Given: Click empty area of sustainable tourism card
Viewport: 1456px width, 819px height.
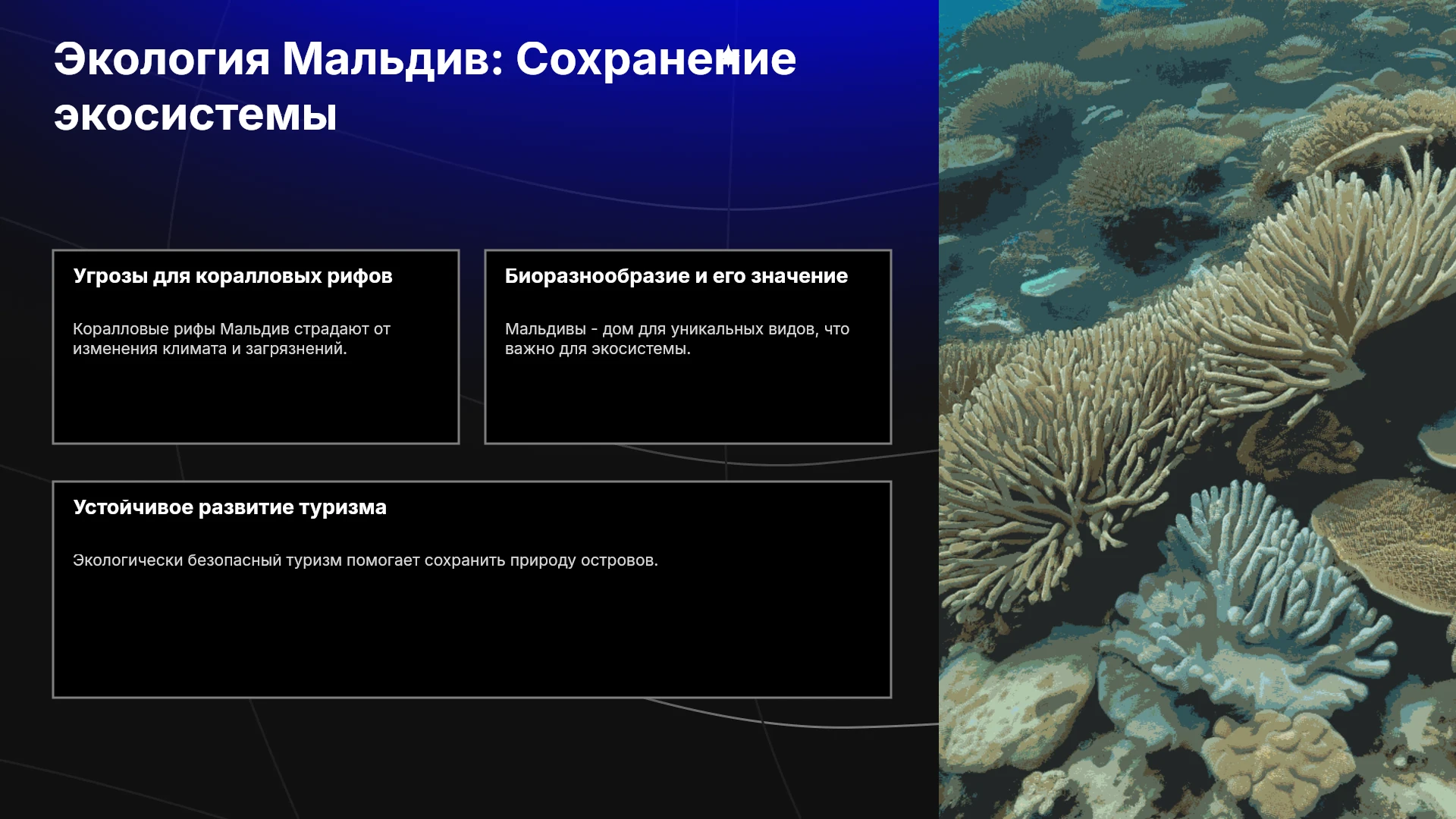Looking at the screenshot, I should 472,633.
